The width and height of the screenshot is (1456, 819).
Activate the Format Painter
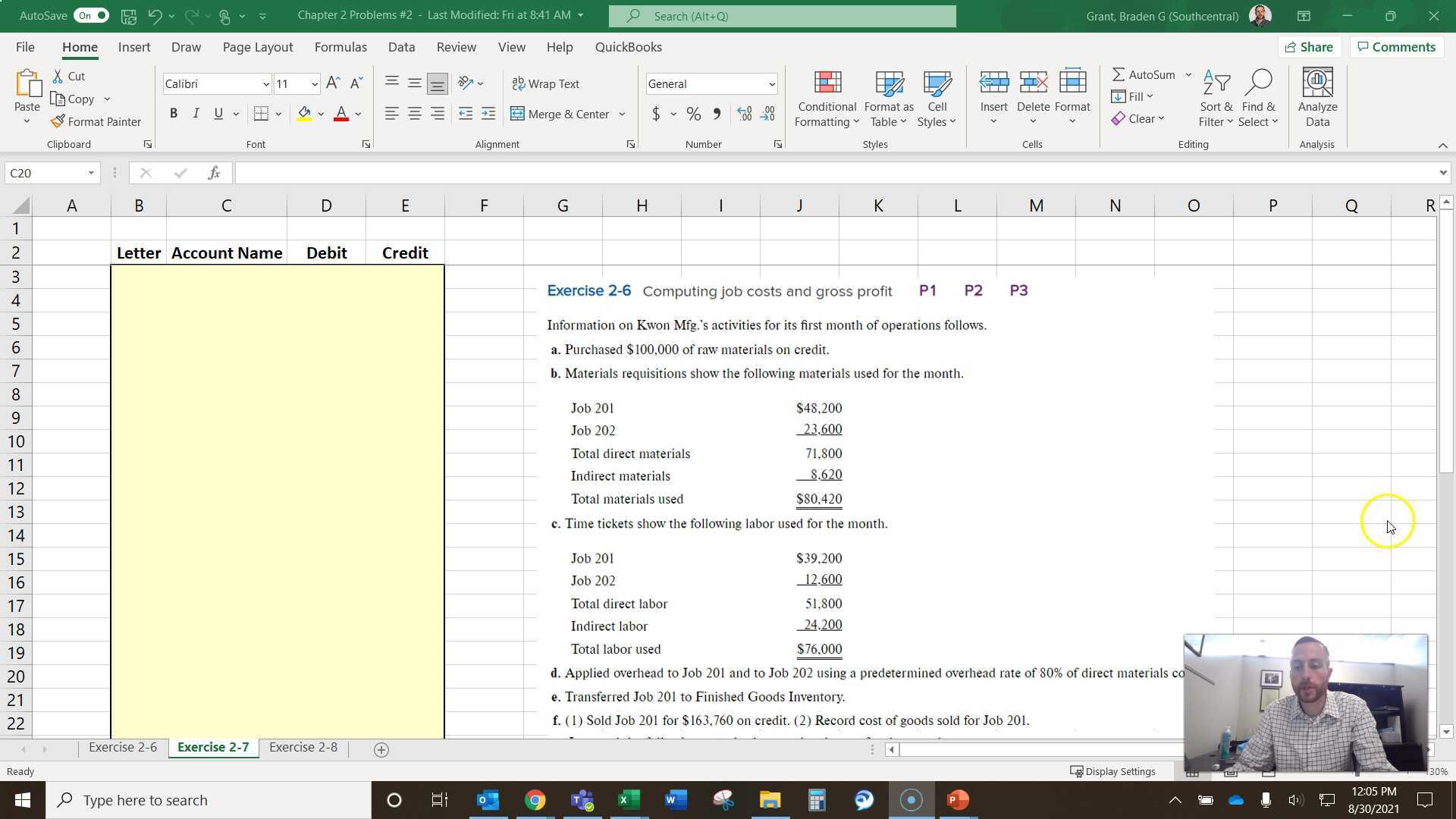(96, 121)
